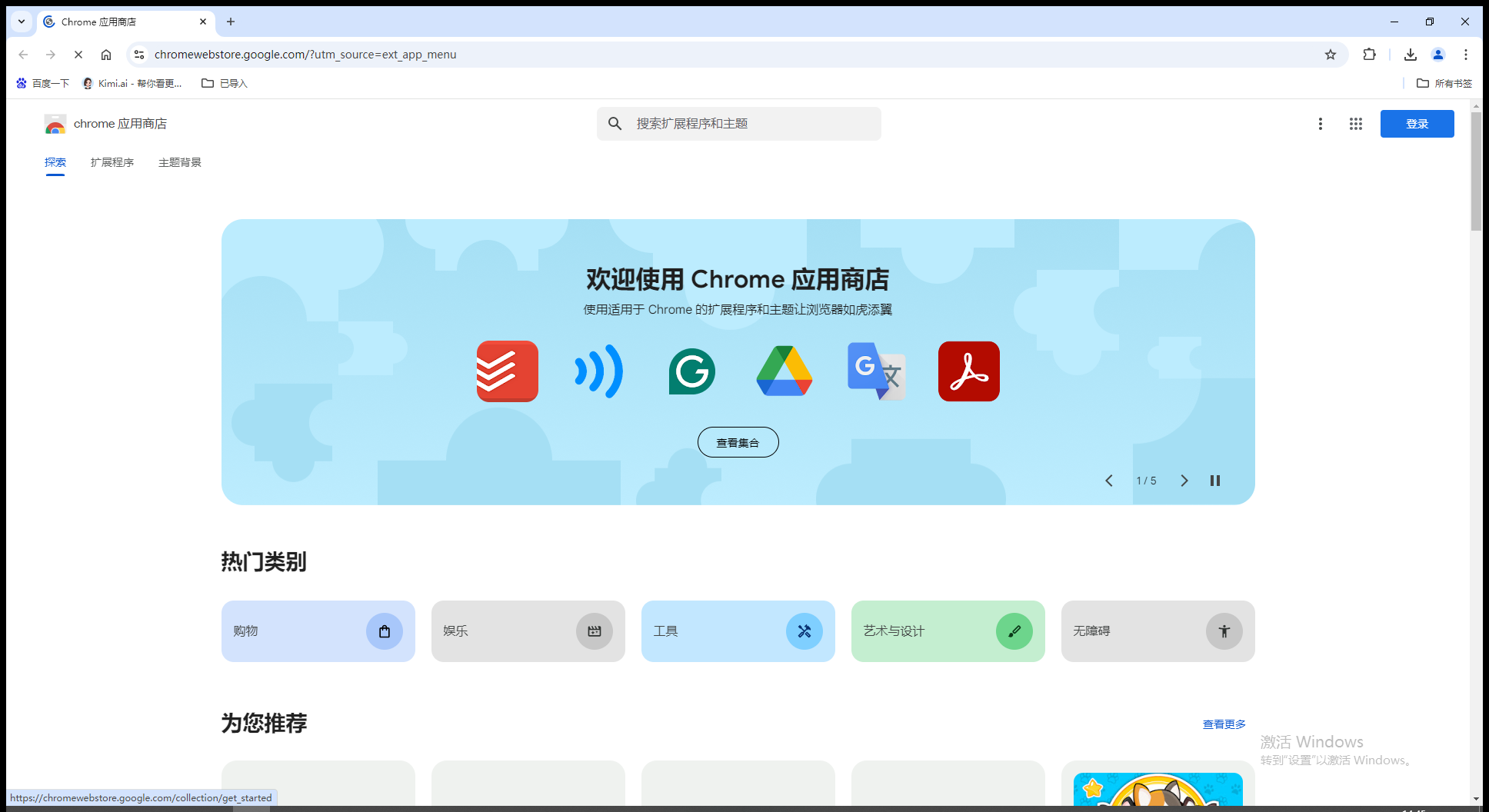Close the Chrome 应用商店 tab
This screenshot has width=1489, height=812.
(203, 22)
